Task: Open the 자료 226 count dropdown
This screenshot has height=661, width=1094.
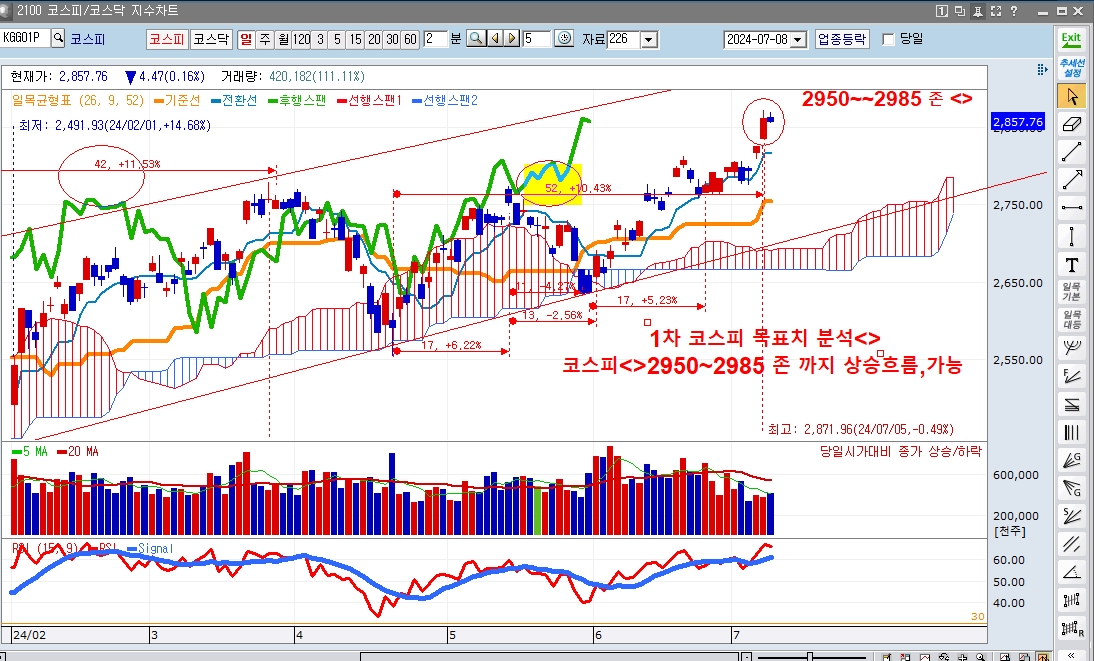Action: pos(649,40)
